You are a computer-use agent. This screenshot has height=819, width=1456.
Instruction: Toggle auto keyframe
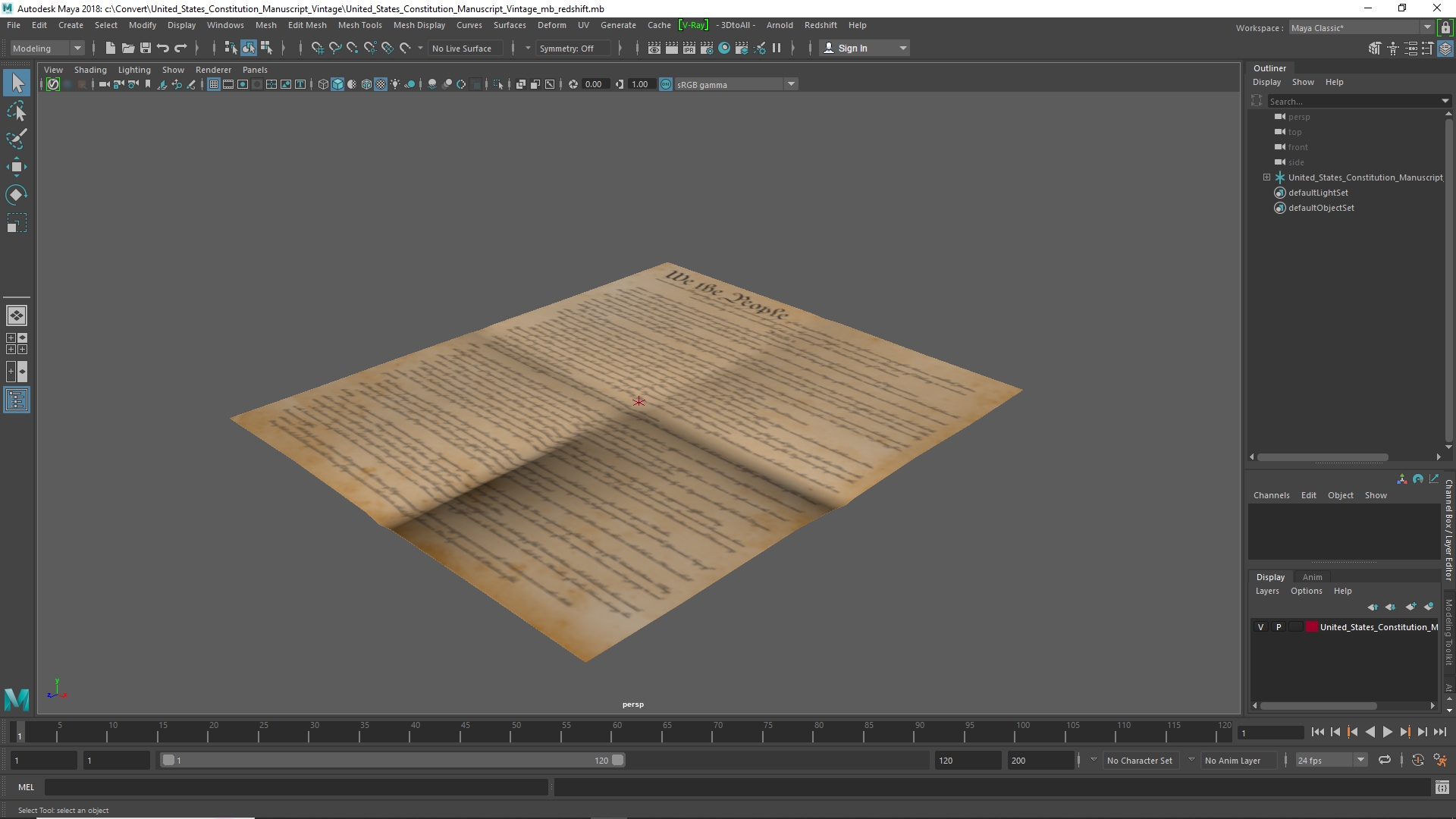point(1417,760)
